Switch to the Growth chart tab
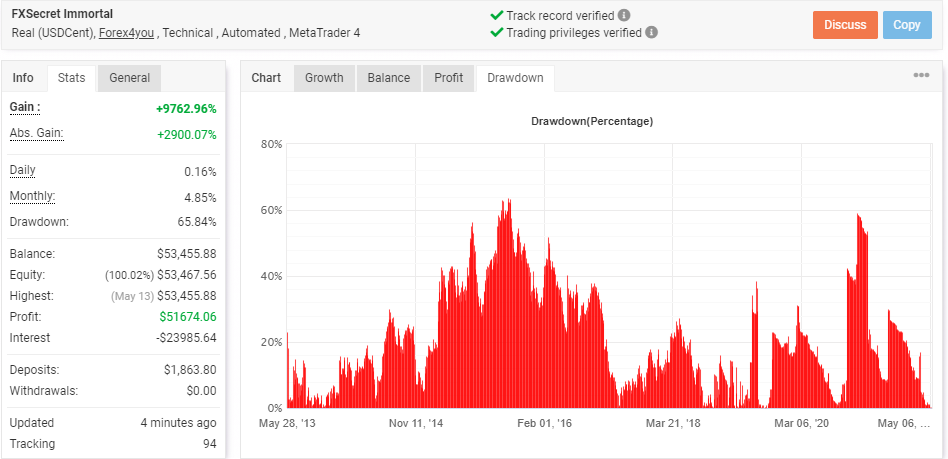The height and width of the screenshot is (459, 948). 324,77
